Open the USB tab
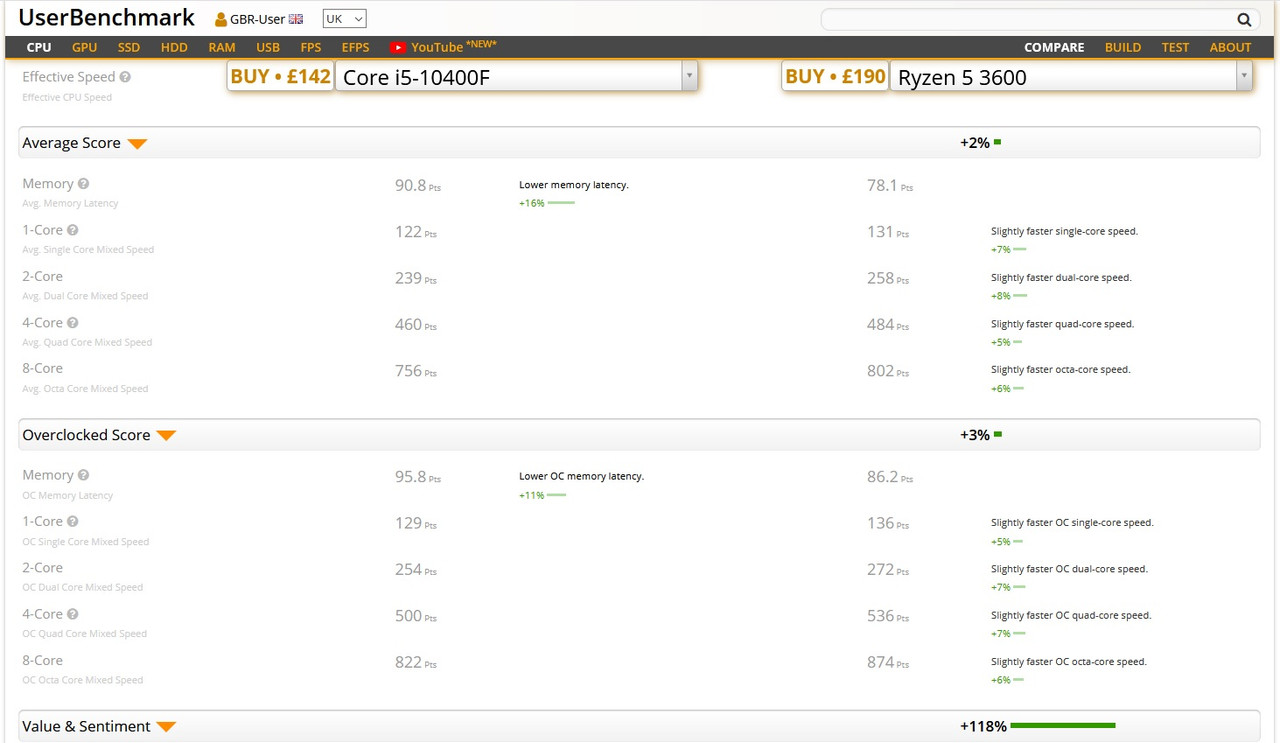The height and width of the screenshot is (743, 1280). (268, 47)
